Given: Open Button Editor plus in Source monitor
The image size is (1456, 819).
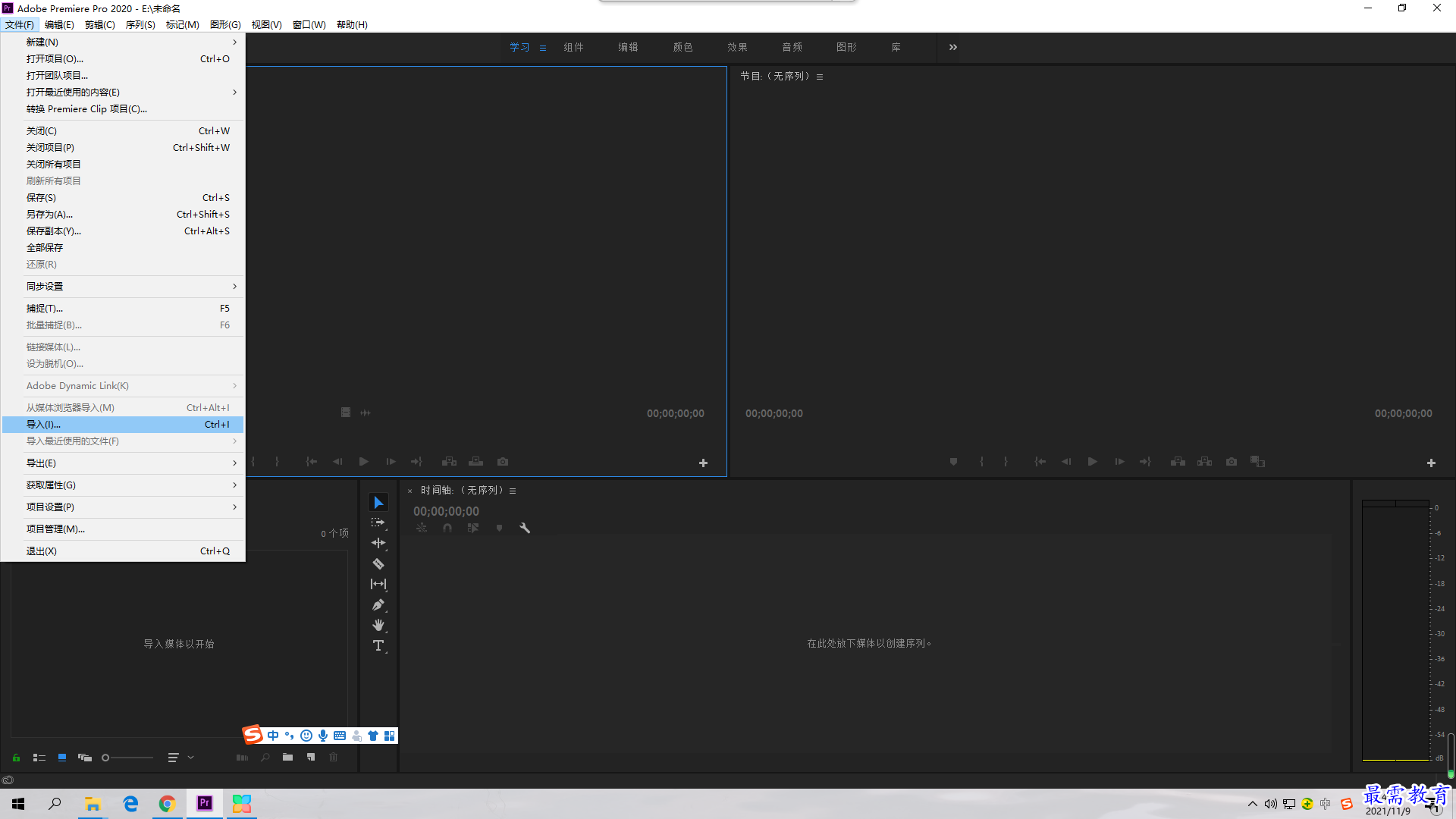Looking at the screenshot, I should [x=703, y=463].
